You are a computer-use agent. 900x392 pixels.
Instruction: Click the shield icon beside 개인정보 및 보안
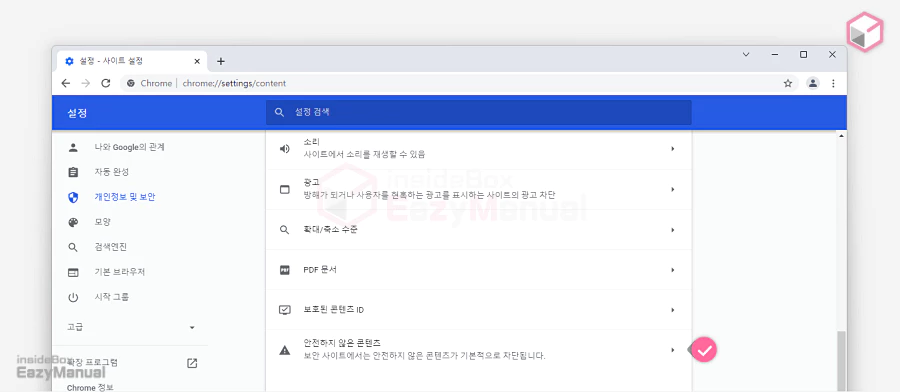point(73,197)
